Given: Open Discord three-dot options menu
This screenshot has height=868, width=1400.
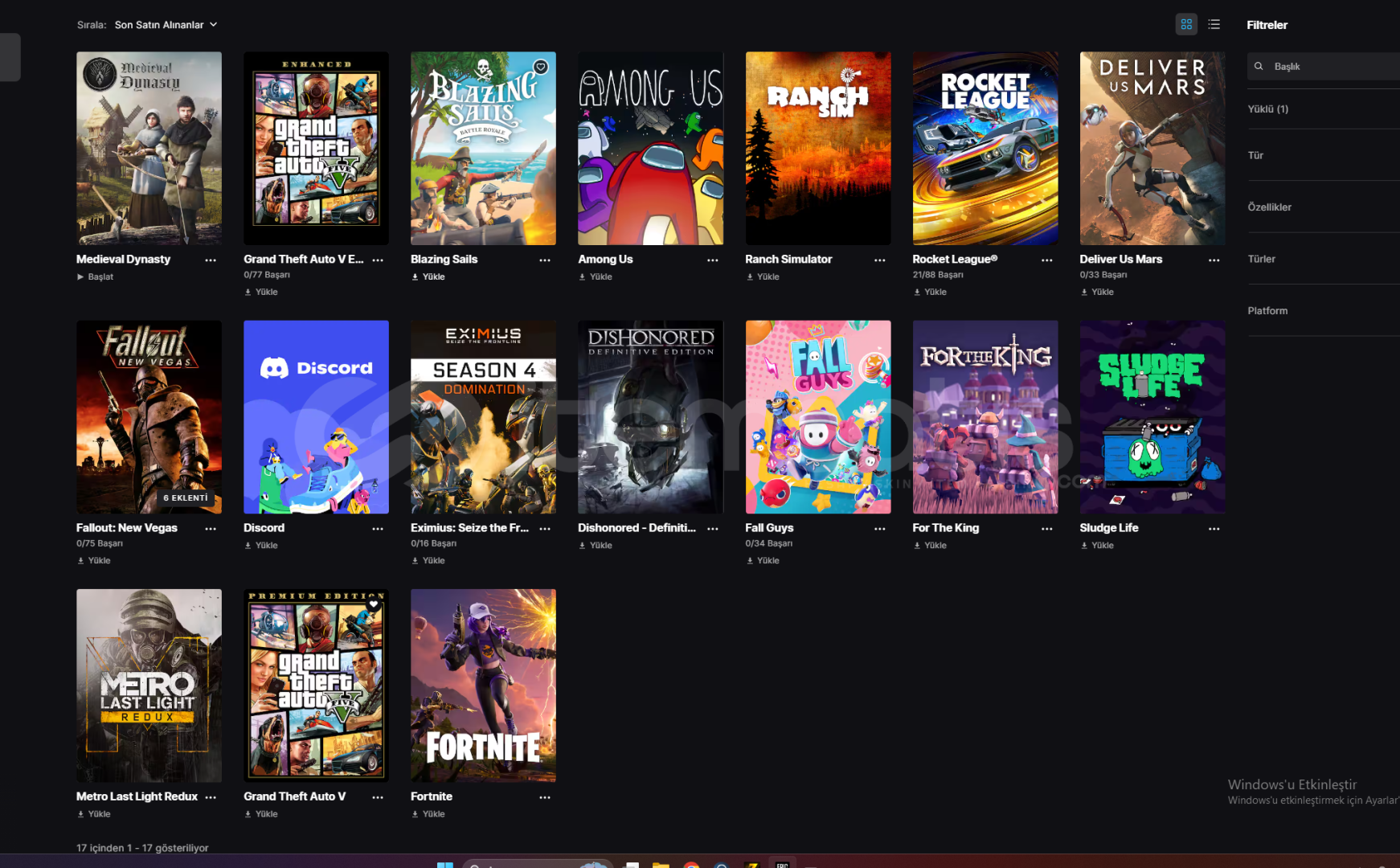Looking at the screenshot, I should point(378,529).
